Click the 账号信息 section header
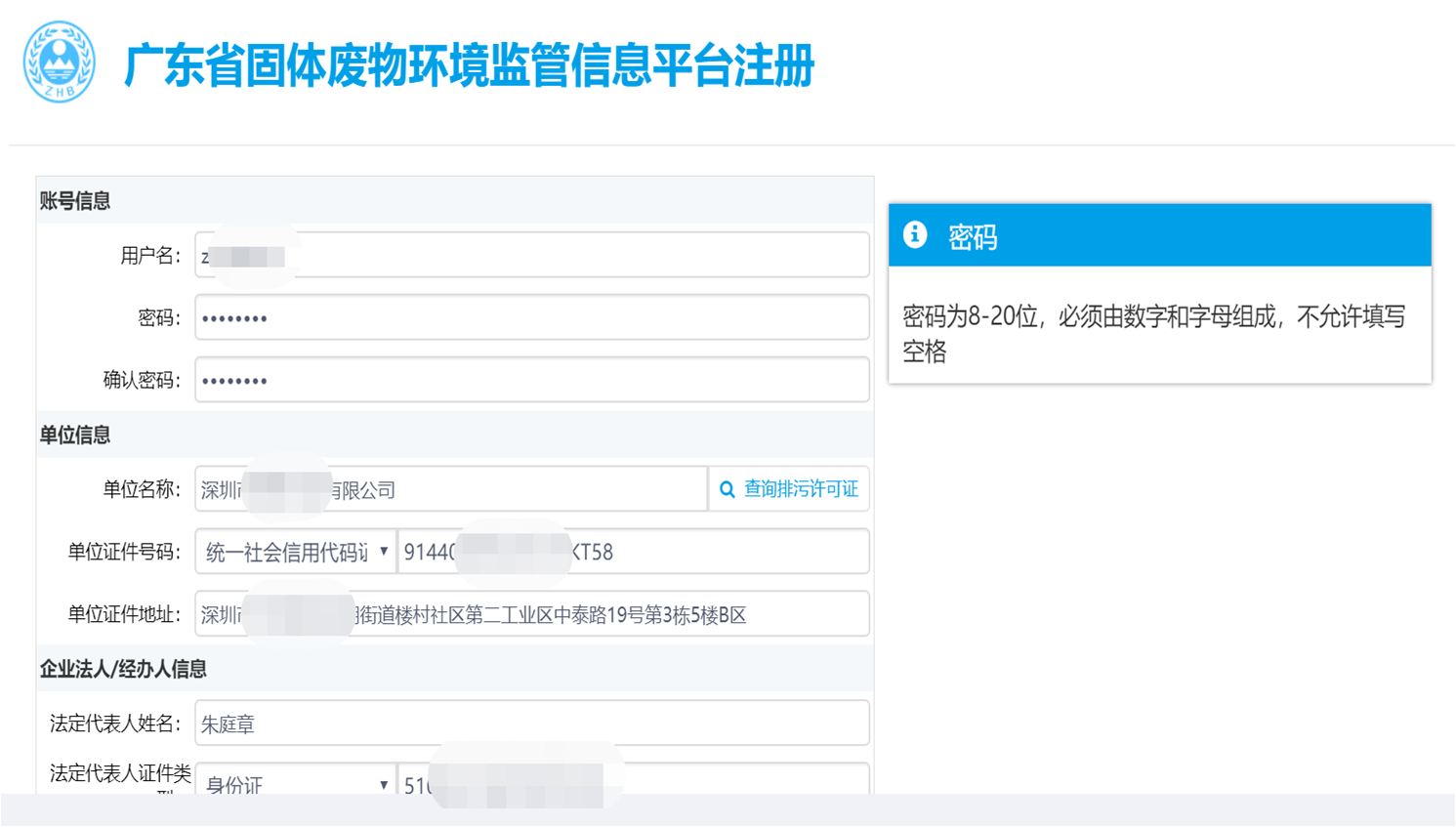This screenshot has height=827, width=1456. [75, 201]
